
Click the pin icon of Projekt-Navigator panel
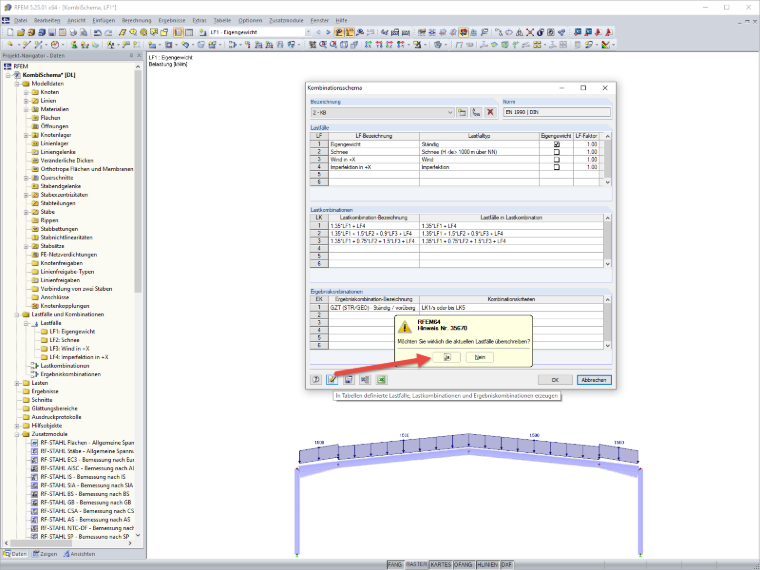click(x=131, y=56)
